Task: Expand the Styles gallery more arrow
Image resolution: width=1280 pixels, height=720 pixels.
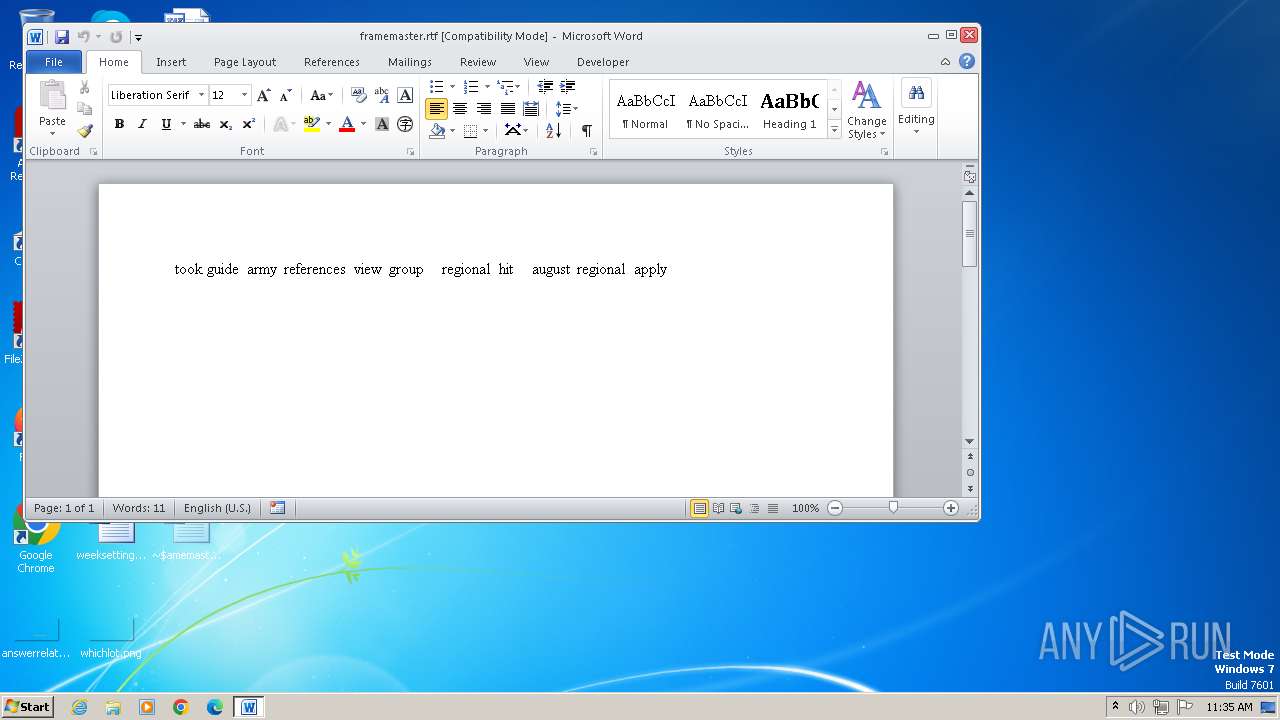Action: (x=835, y=130)
